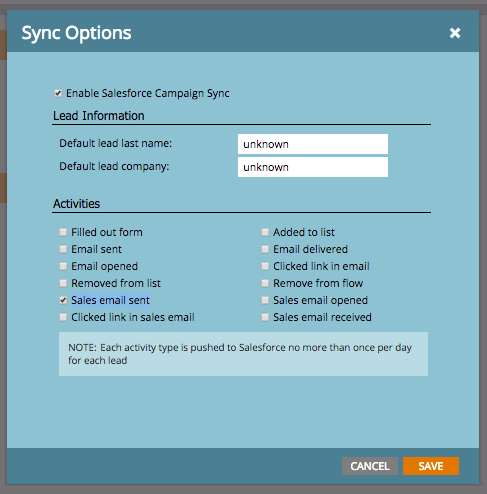
Task: Click the Lead Information heading
Action: point(99,116)
